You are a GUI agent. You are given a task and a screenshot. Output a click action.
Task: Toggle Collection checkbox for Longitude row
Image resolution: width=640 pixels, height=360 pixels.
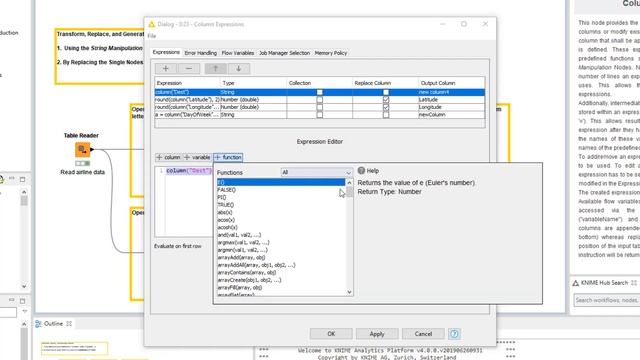(x=320, y=107)
